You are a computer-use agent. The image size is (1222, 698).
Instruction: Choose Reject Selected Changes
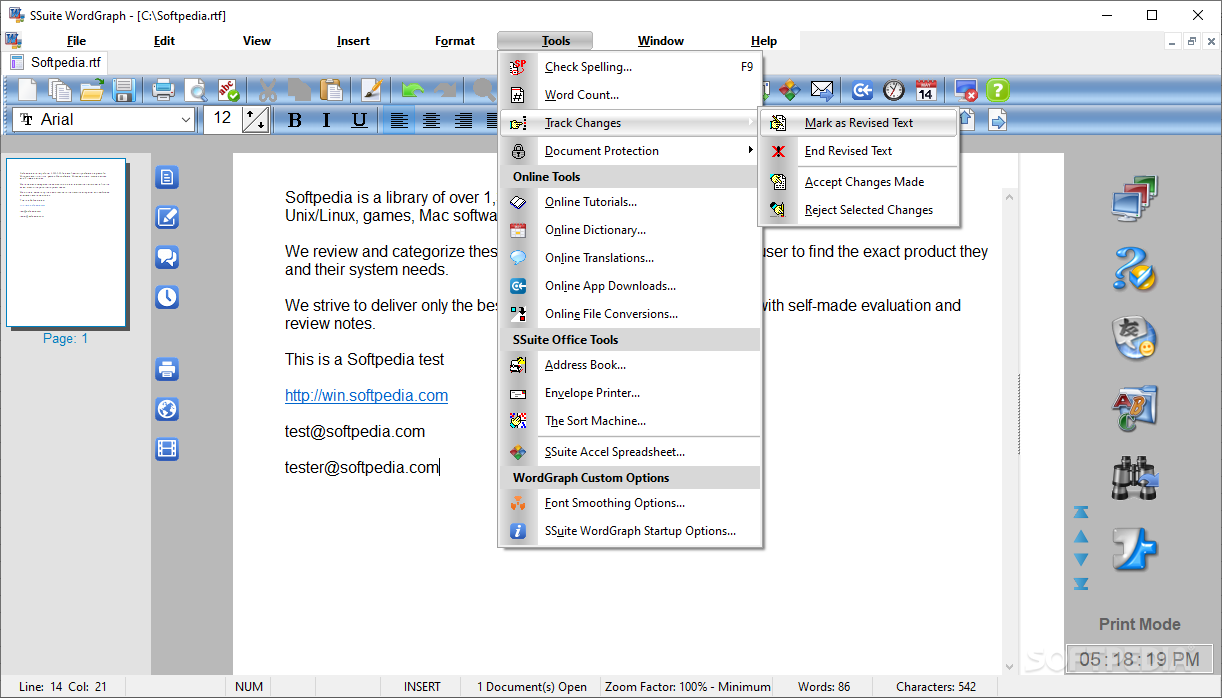point(859,210)
